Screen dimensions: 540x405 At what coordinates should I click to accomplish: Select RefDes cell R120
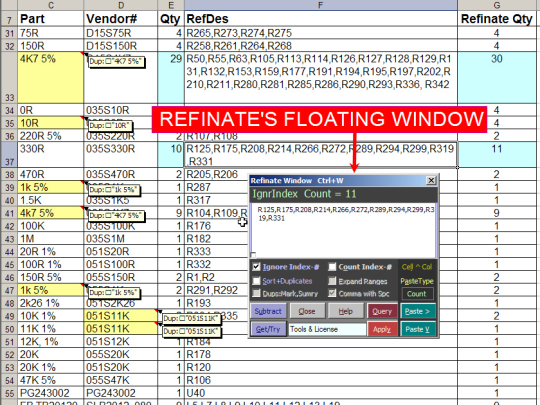(321, 367)
